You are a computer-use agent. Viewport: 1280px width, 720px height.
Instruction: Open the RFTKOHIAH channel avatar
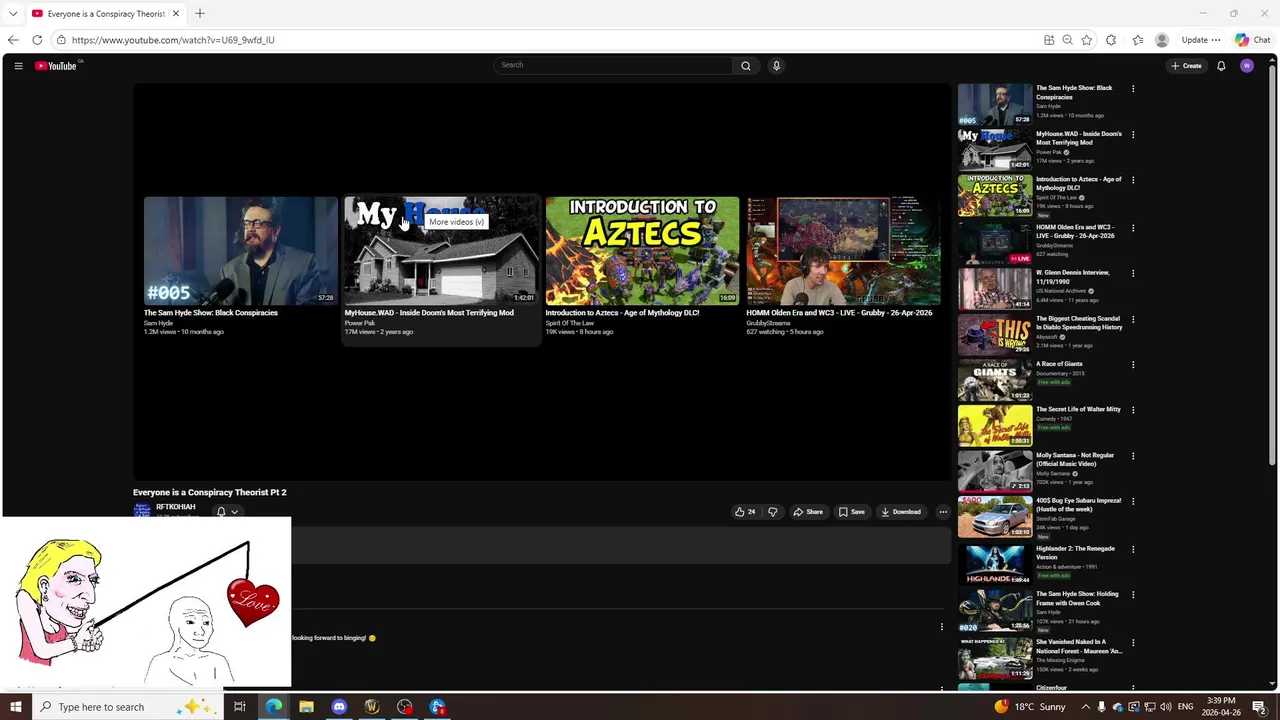[142, 510]
